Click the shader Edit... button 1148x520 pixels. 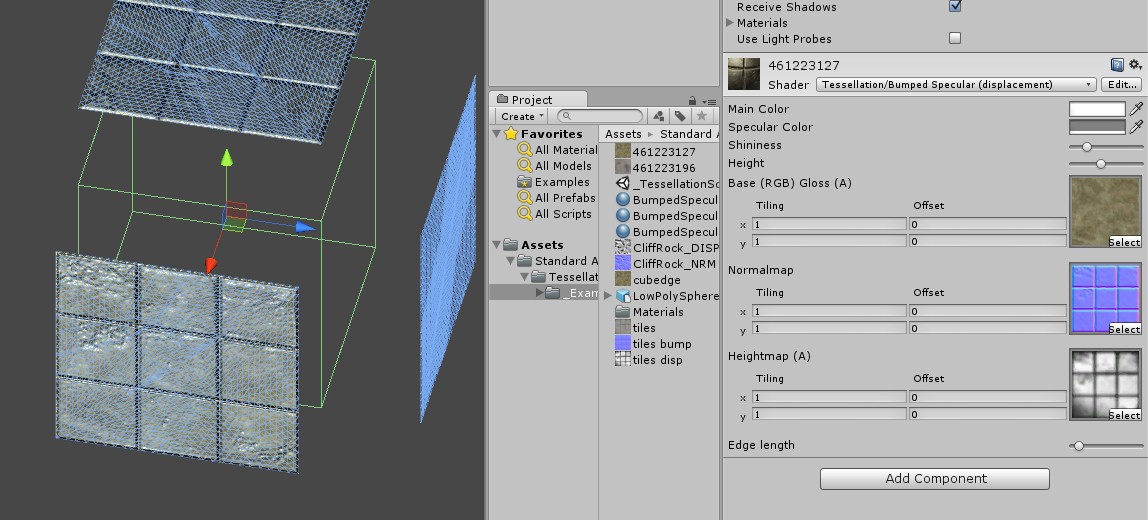(x=1121, y=85)
